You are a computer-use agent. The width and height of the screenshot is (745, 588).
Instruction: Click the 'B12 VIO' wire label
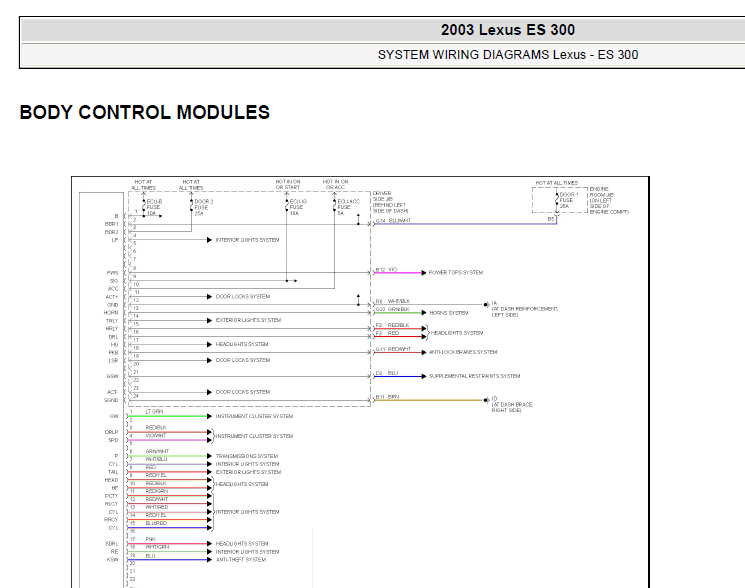coord(386,270)
